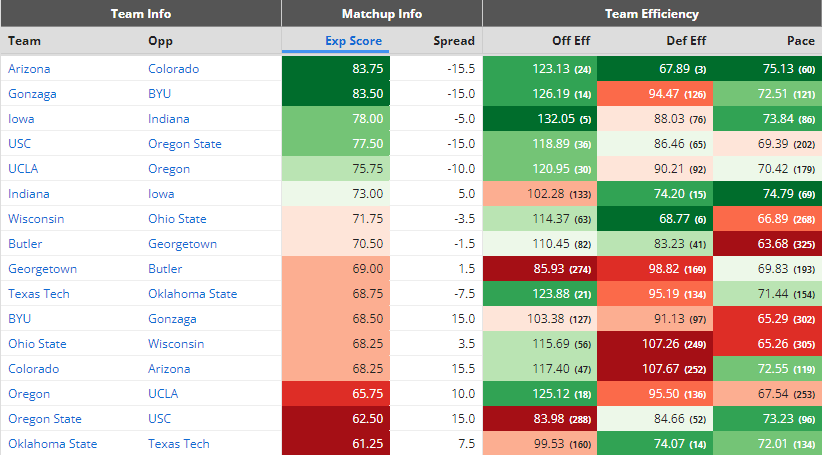
Task: Open the Texas Tech team link in Team column
Action: coord(39,294)
